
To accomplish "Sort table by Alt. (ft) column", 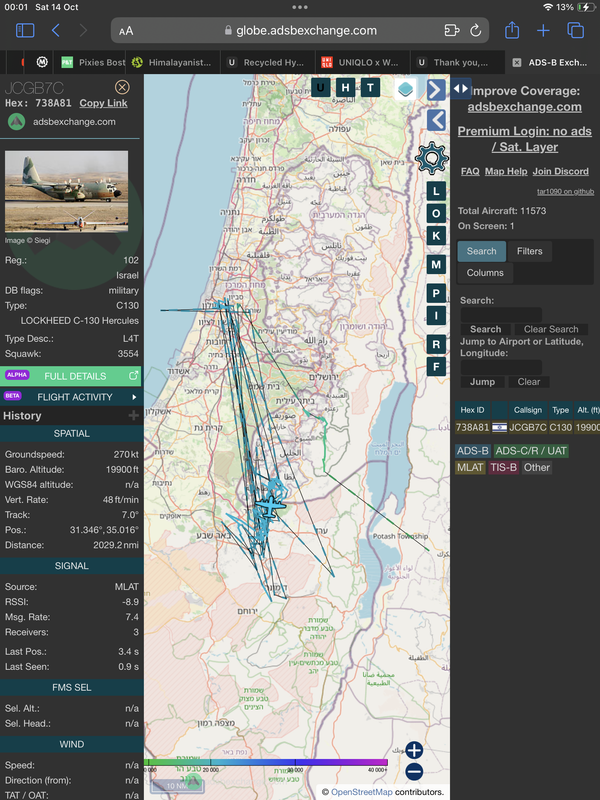I will click(x=587, y=410).
